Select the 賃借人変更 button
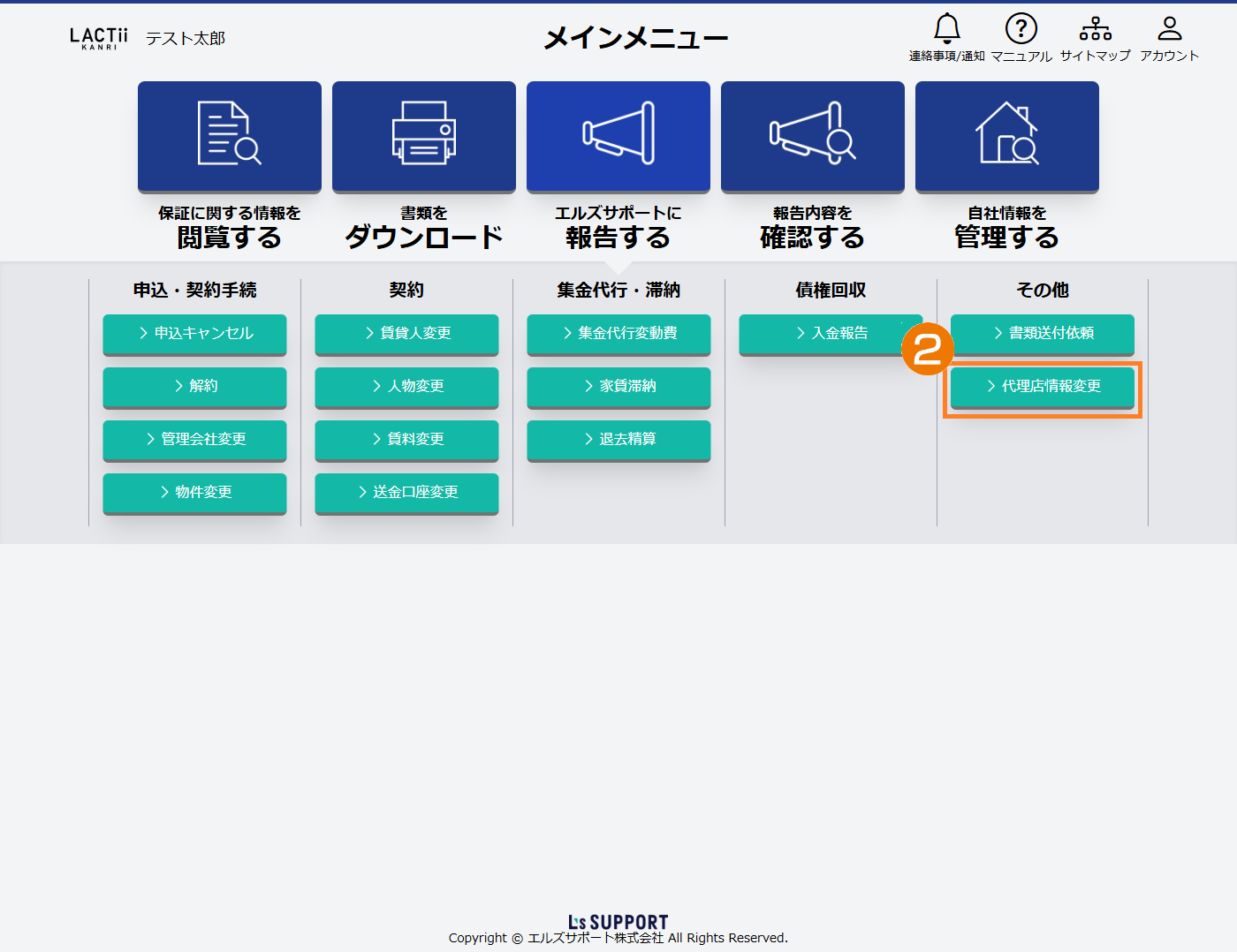Screen dimensions: 1237x952 tap(406, 334)
